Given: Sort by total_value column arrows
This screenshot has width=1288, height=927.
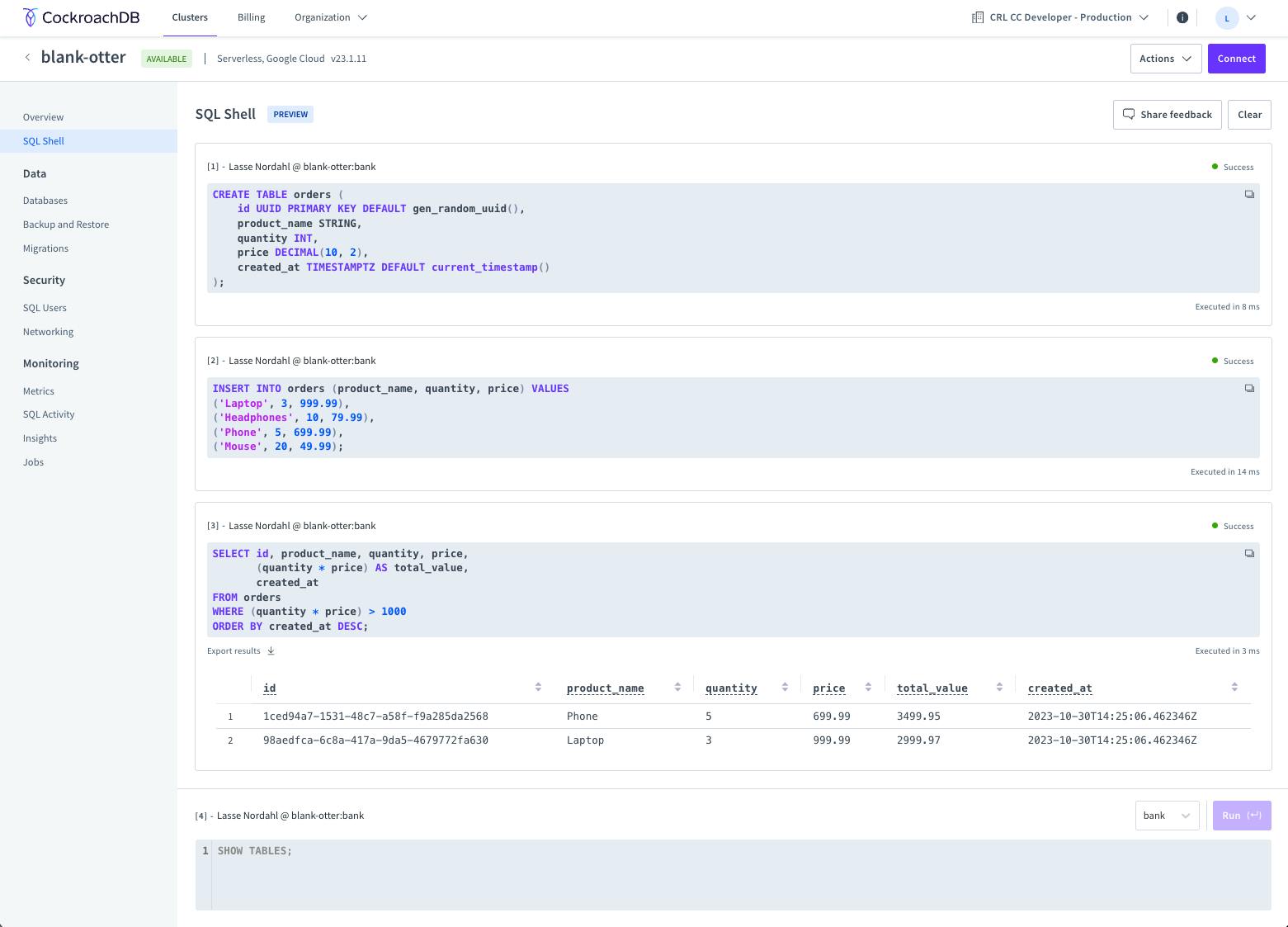Looking at the screenshot, I should pyautogui.click(x=999, y=688).
